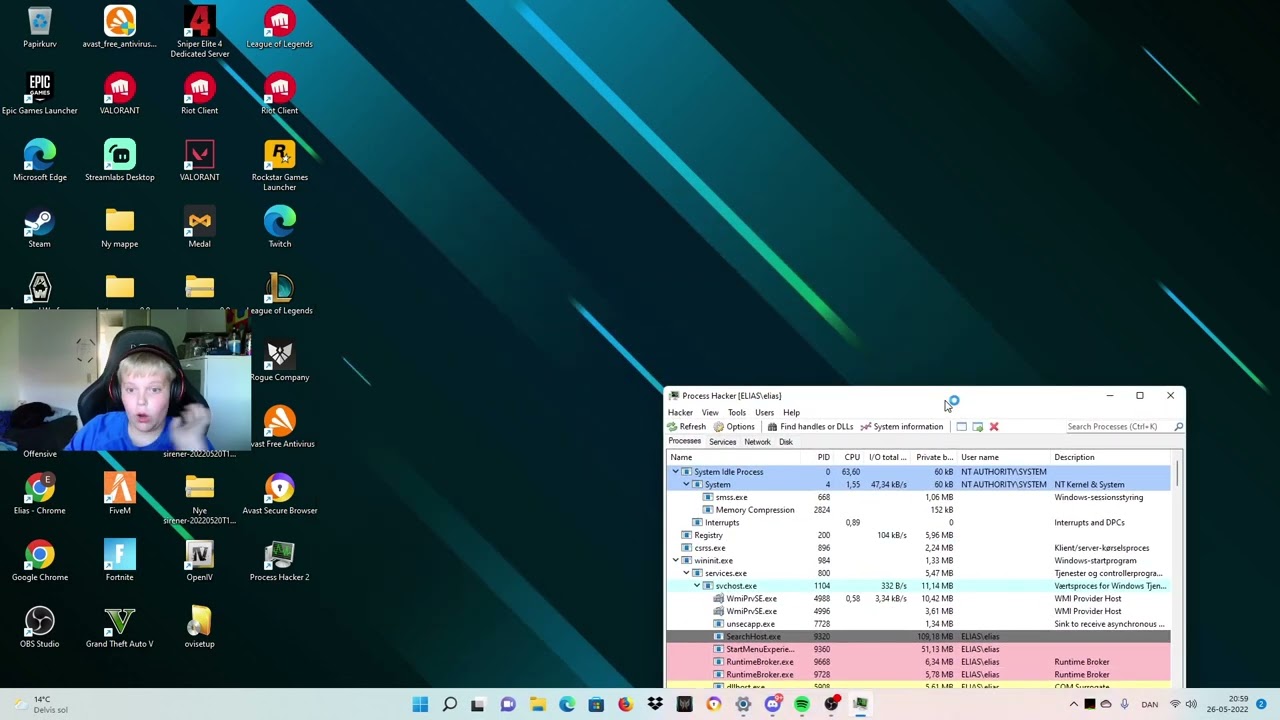Select the Google Chrome desktop icon
1280x720 pixels.
[40, 561]
